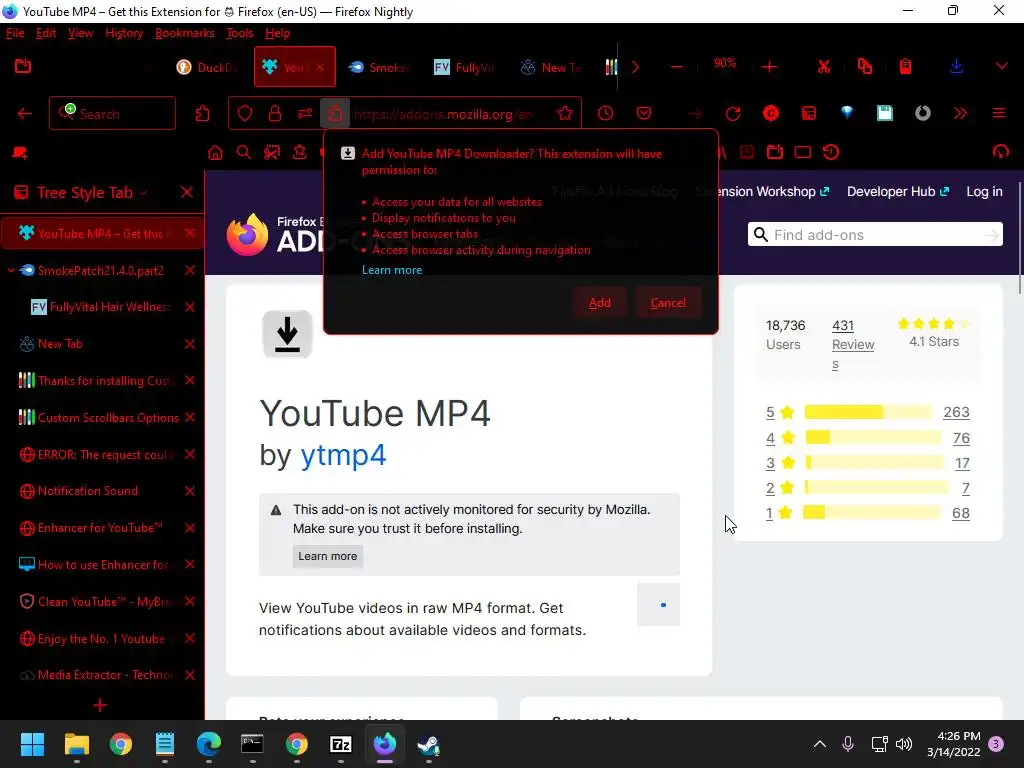Close the Media Extractor sidebar tab
Screen dimensions: 1024x768
[190, 675]
